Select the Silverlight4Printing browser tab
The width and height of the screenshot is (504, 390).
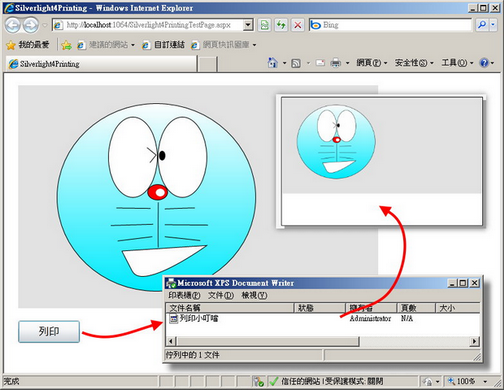tap(101, 64)
